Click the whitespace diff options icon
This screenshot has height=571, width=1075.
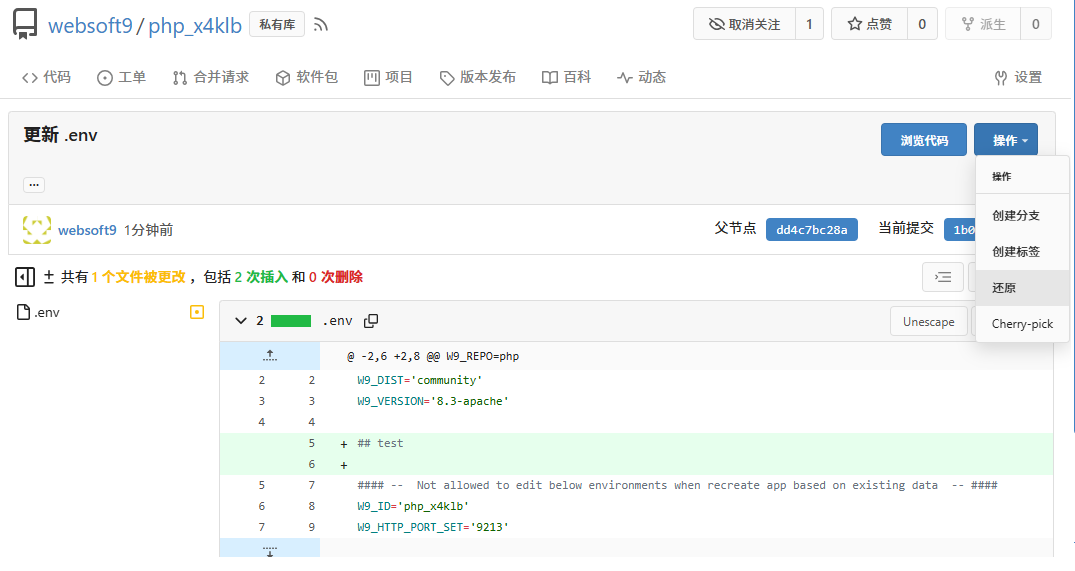tap(942, 277)
